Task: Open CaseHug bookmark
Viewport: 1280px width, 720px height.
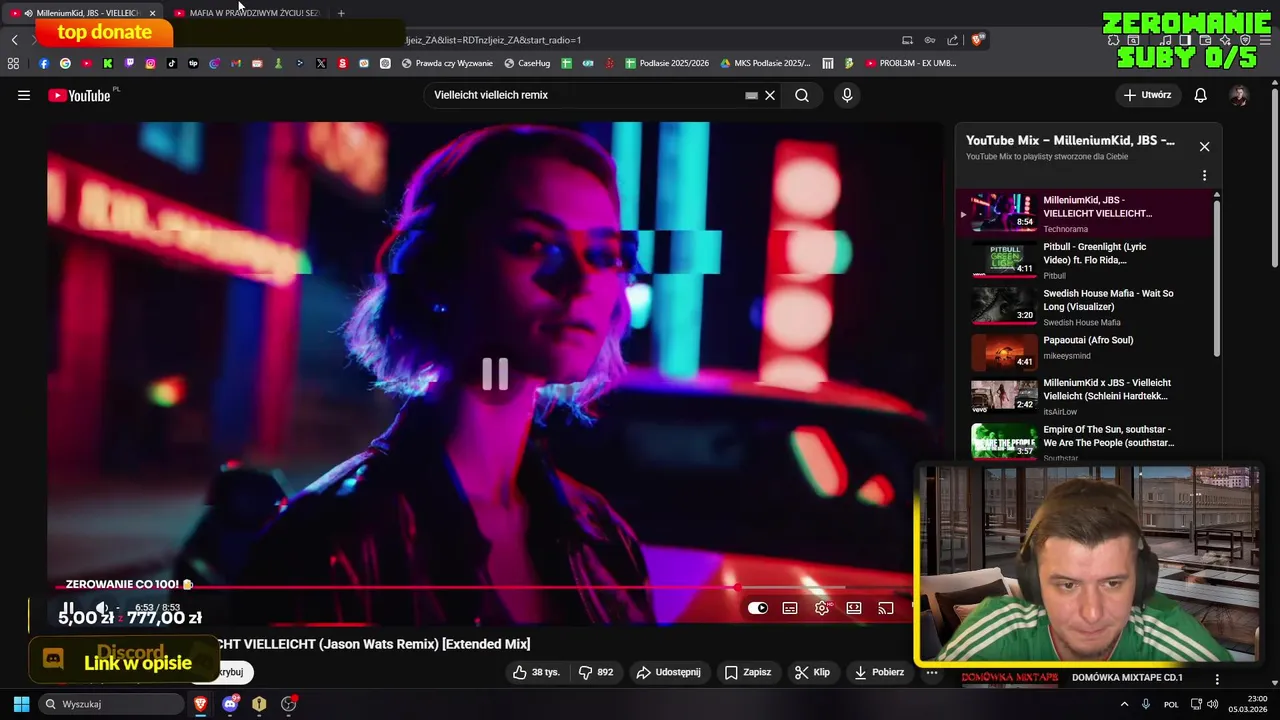Action: (x=527, y=63)
